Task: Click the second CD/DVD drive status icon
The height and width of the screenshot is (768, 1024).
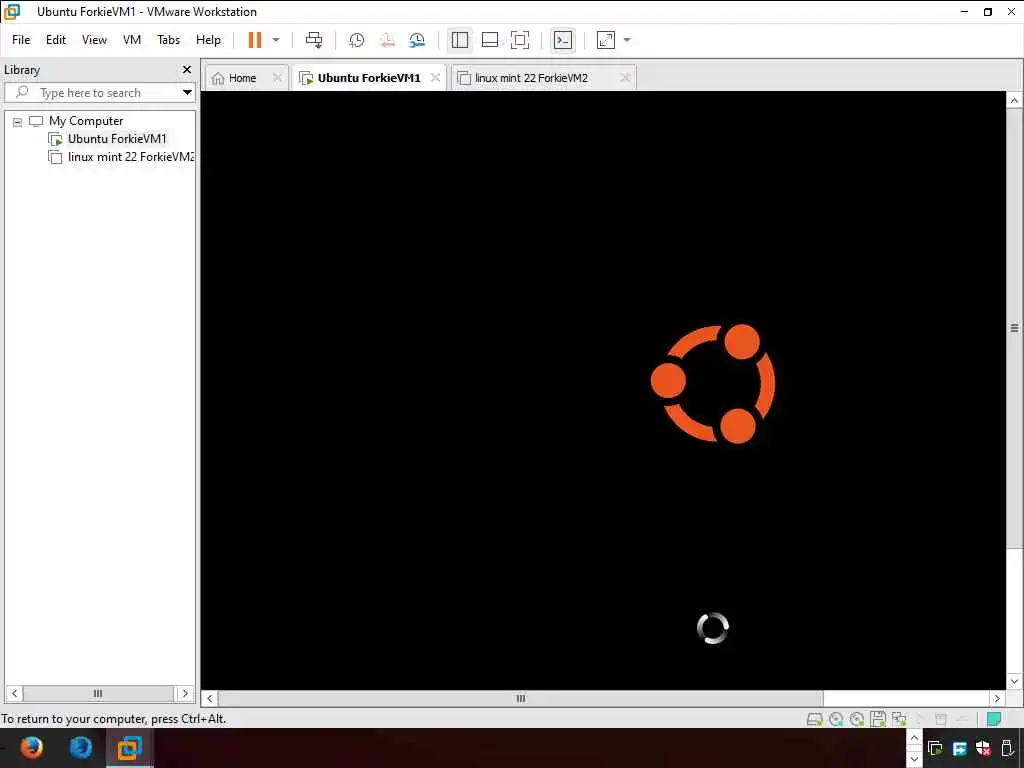Action: (856, 719)
